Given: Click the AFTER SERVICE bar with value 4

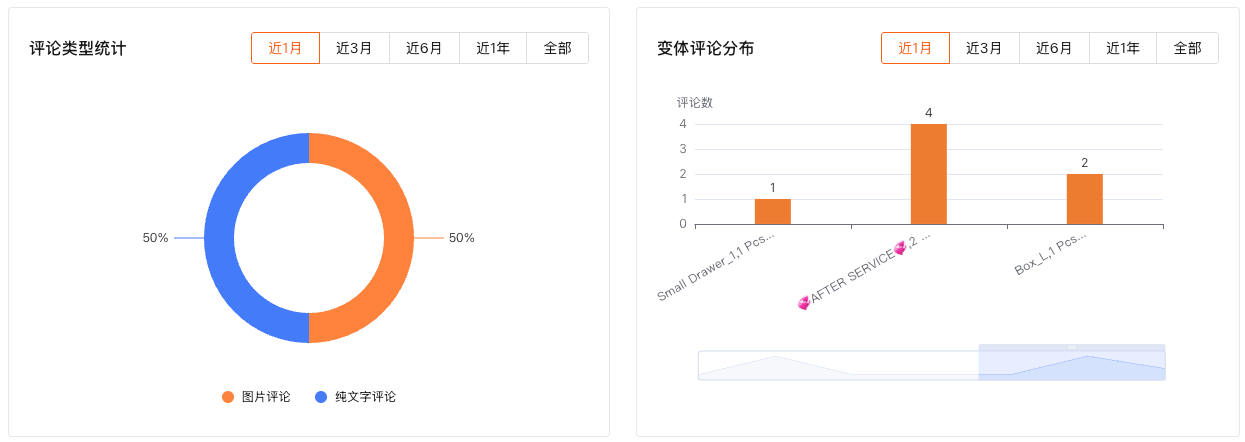Looking at the screenshot, I should click(929, 174).
